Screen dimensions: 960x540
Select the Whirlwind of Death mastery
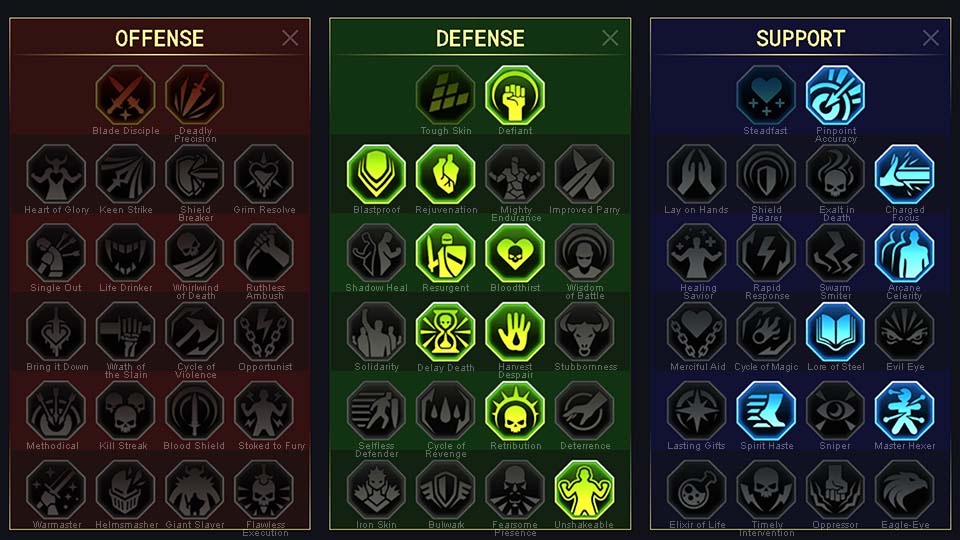(195, 253)
